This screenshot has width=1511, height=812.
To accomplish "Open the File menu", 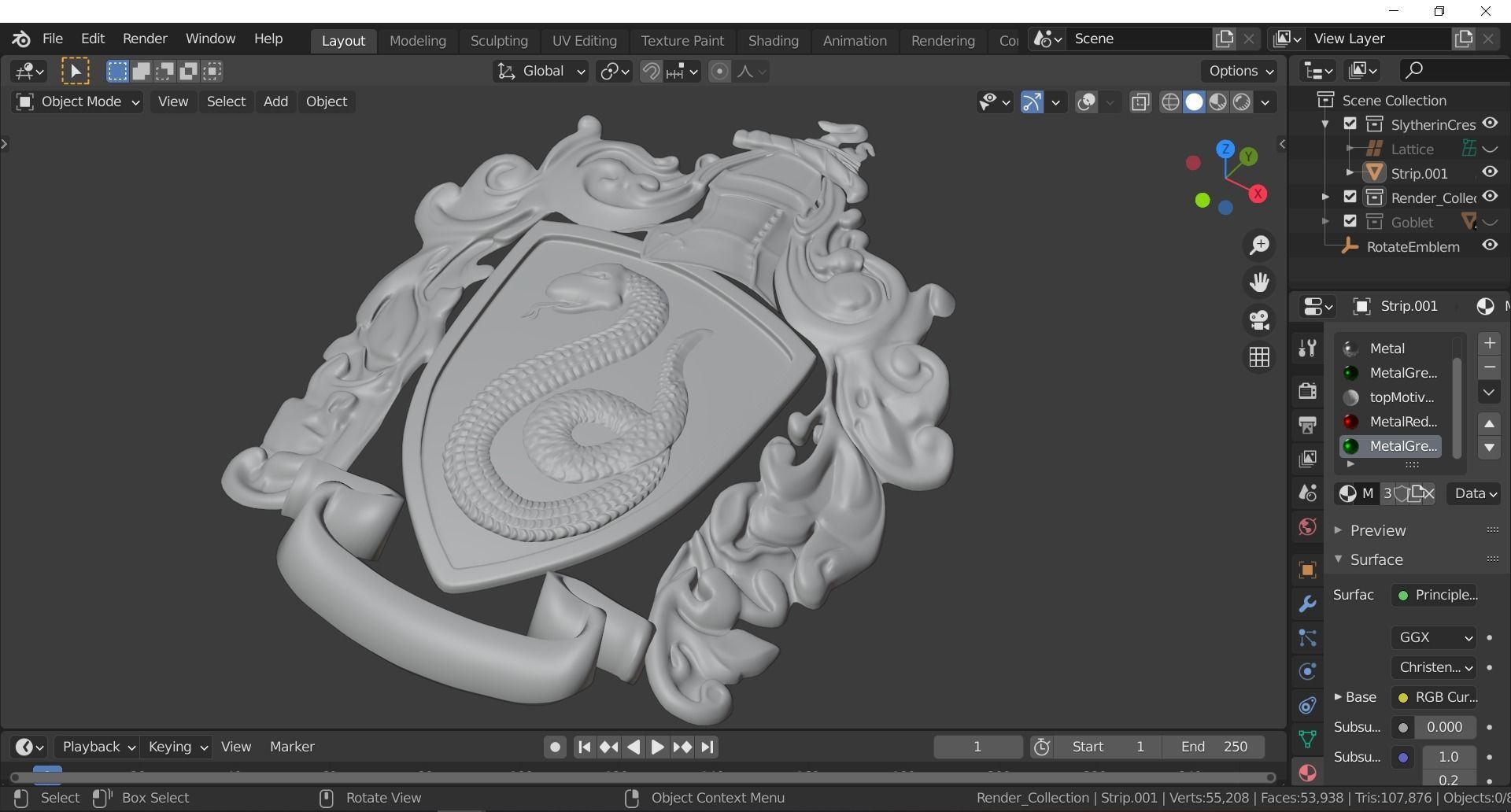I will pyautogui.click(x=53, y=39).
